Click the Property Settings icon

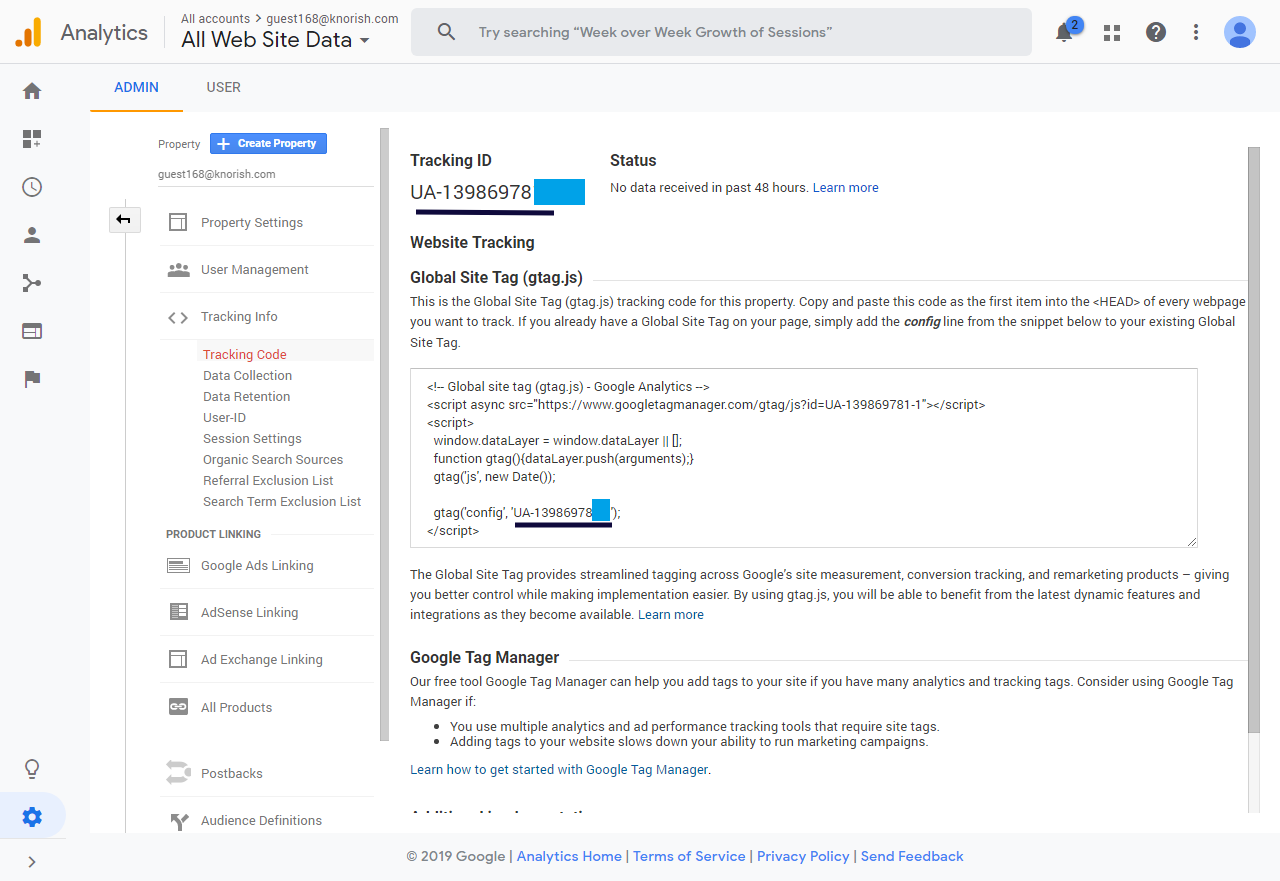pyautogui.click(x=178, y=222)
